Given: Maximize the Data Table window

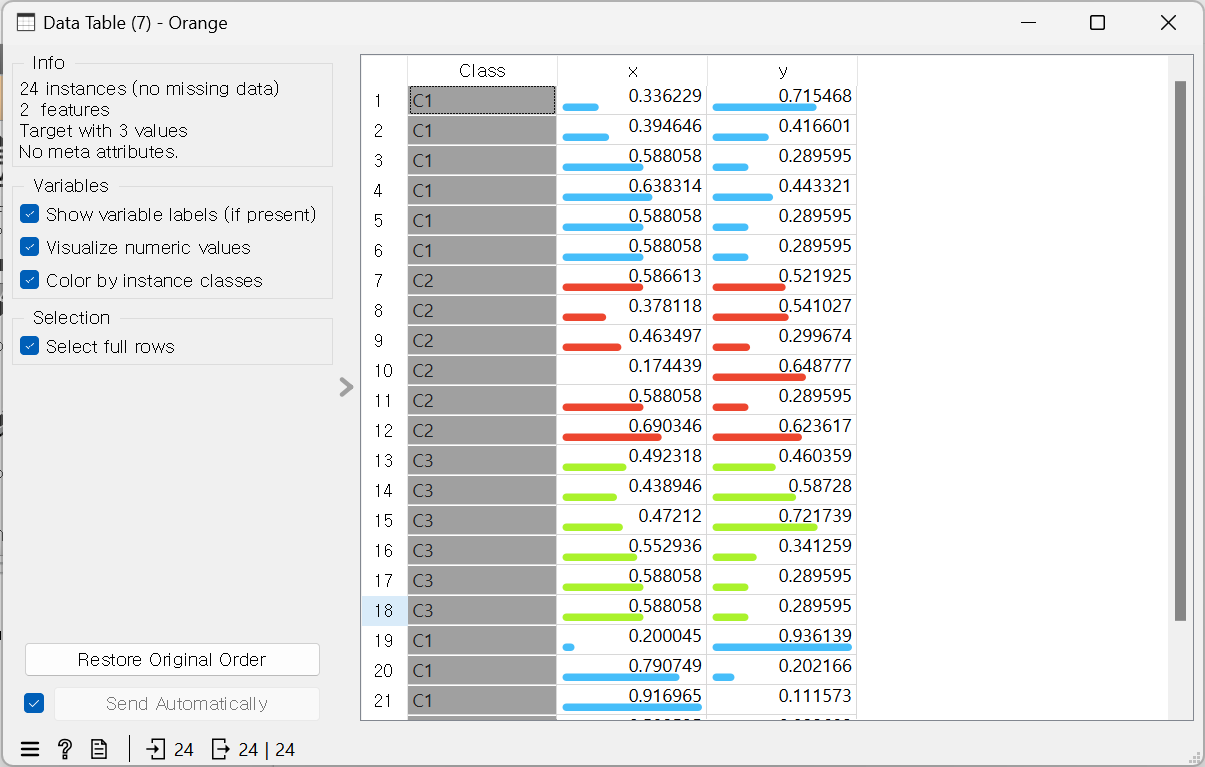Looking at the screenshot, I should [x=1097, y=23].
